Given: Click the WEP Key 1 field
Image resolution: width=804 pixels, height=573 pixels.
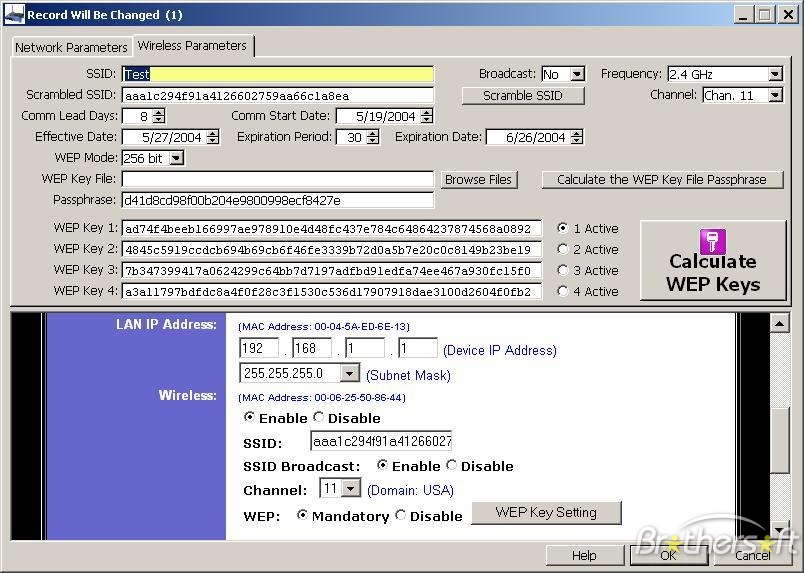Looking at the screenshot, I should [332, 229].
